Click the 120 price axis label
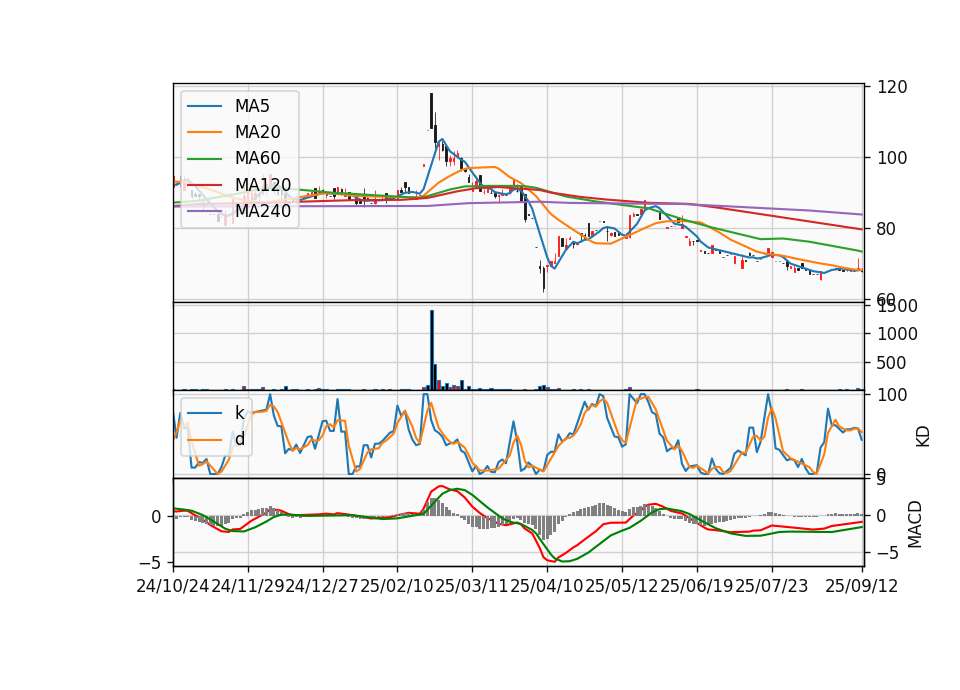 (x=892, y=87)
